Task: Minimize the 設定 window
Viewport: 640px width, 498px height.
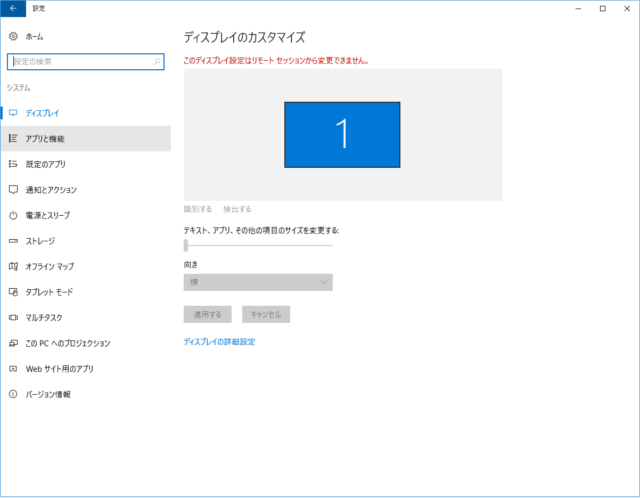Action: coord(578,9)
